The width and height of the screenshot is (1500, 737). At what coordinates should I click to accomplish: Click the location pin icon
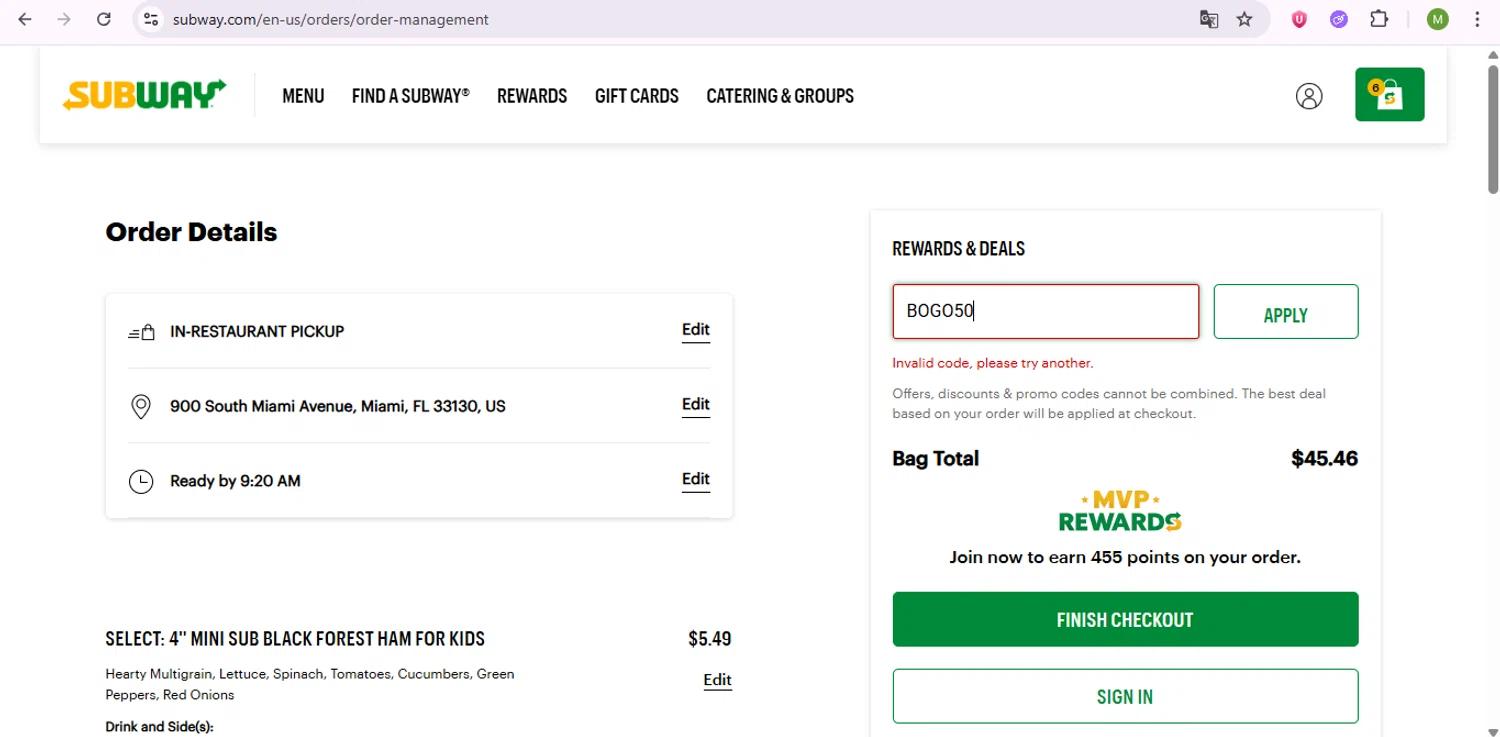[x=141, y=406]
